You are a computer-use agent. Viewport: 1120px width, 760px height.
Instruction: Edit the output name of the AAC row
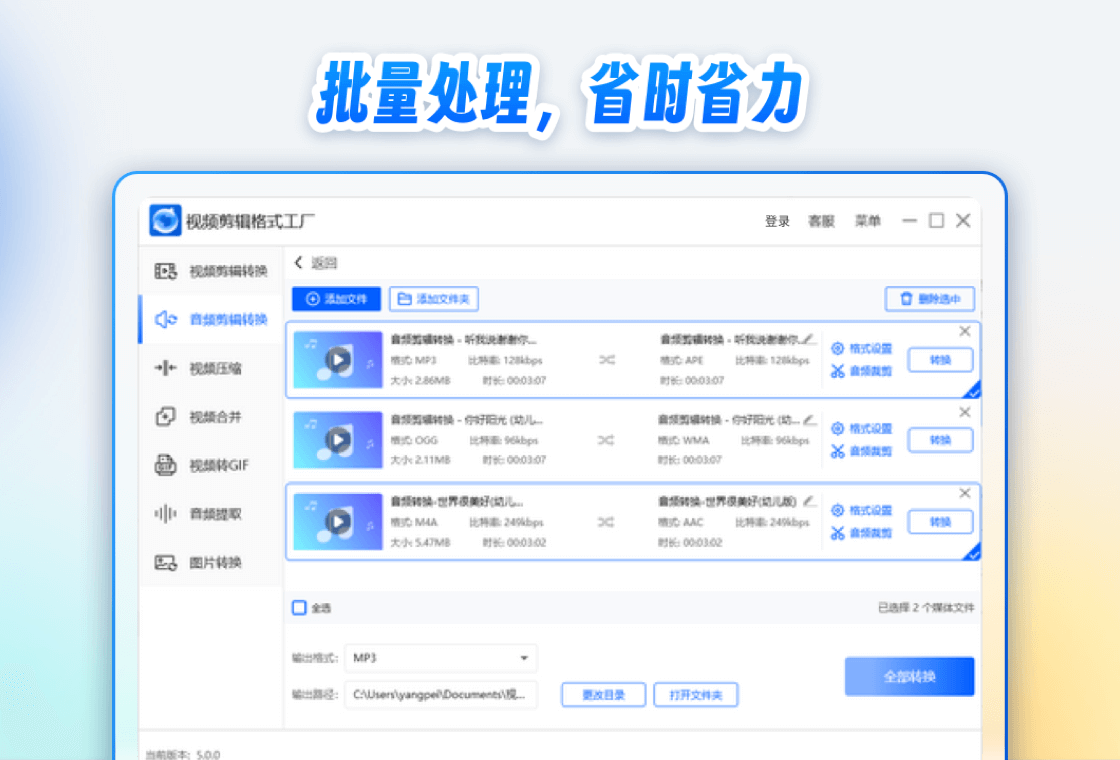pyautogui.click(x=809, y=501)
